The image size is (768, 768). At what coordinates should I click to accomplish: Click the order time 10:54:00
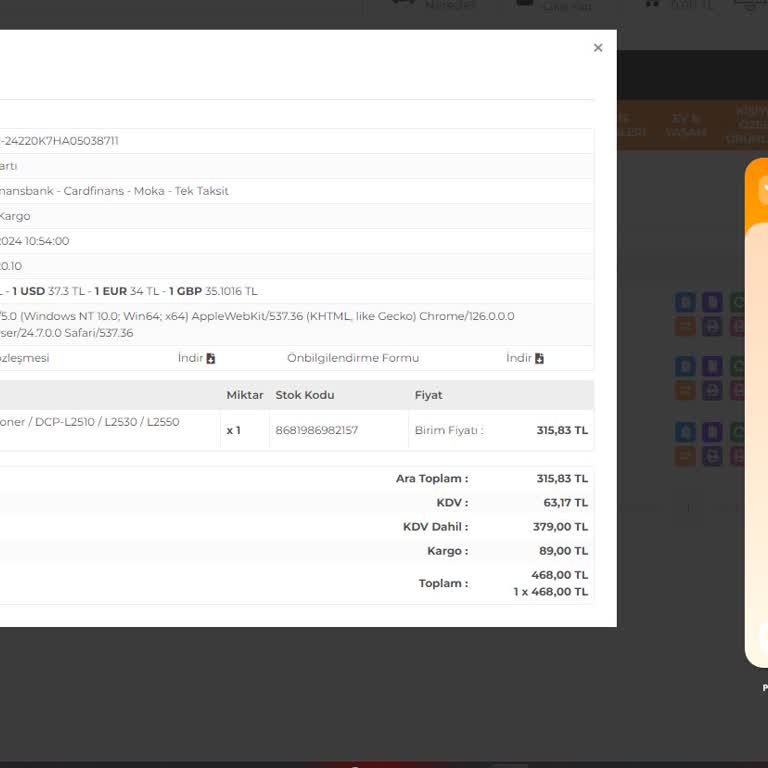click(x=47, y=241)
